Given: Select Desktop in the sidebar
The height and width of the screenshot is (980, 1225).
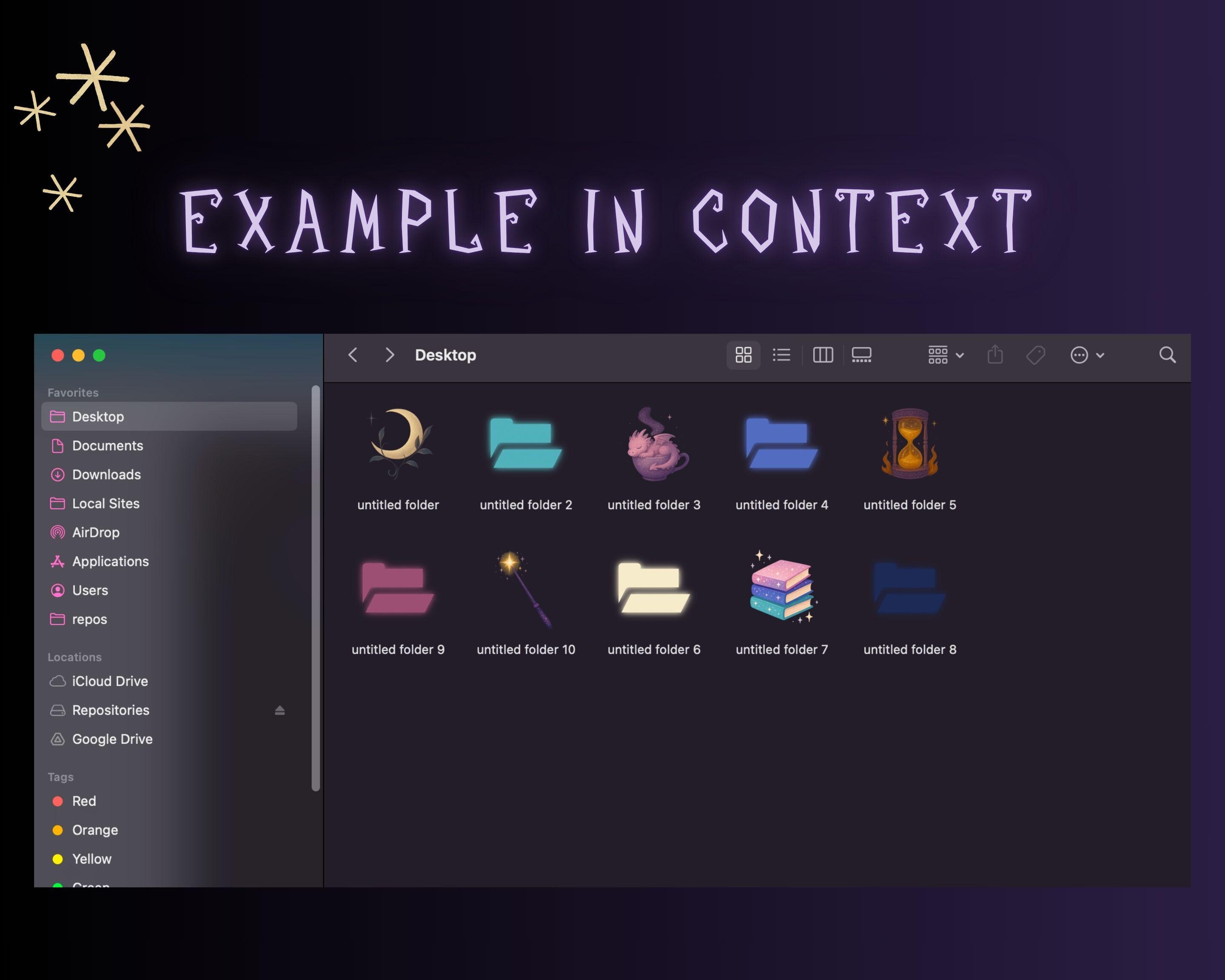Looking at the screenshot, I should click(x=169, y=416).
